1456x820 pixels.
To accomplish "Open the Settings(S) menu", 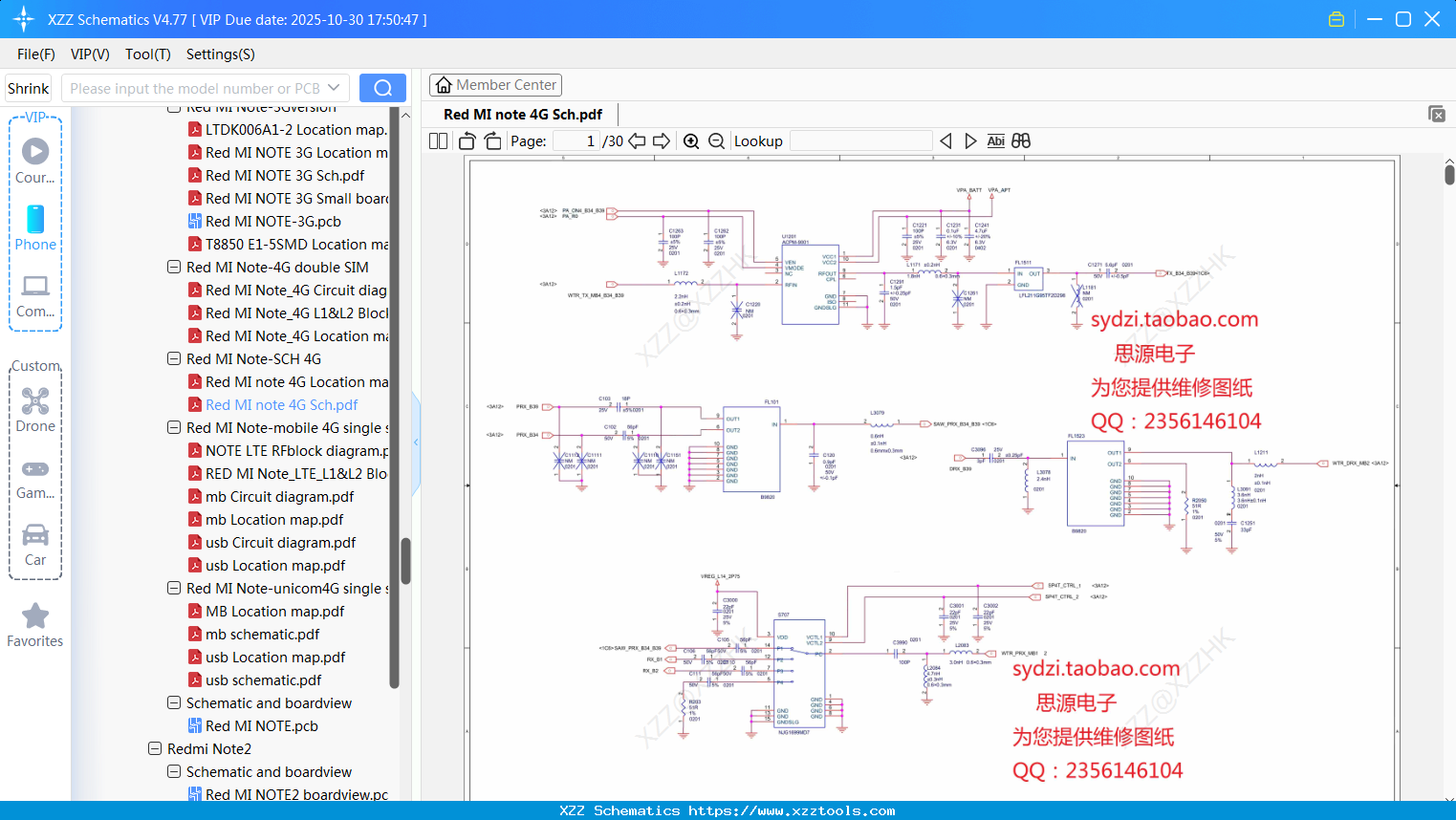I will coord(220,54).
